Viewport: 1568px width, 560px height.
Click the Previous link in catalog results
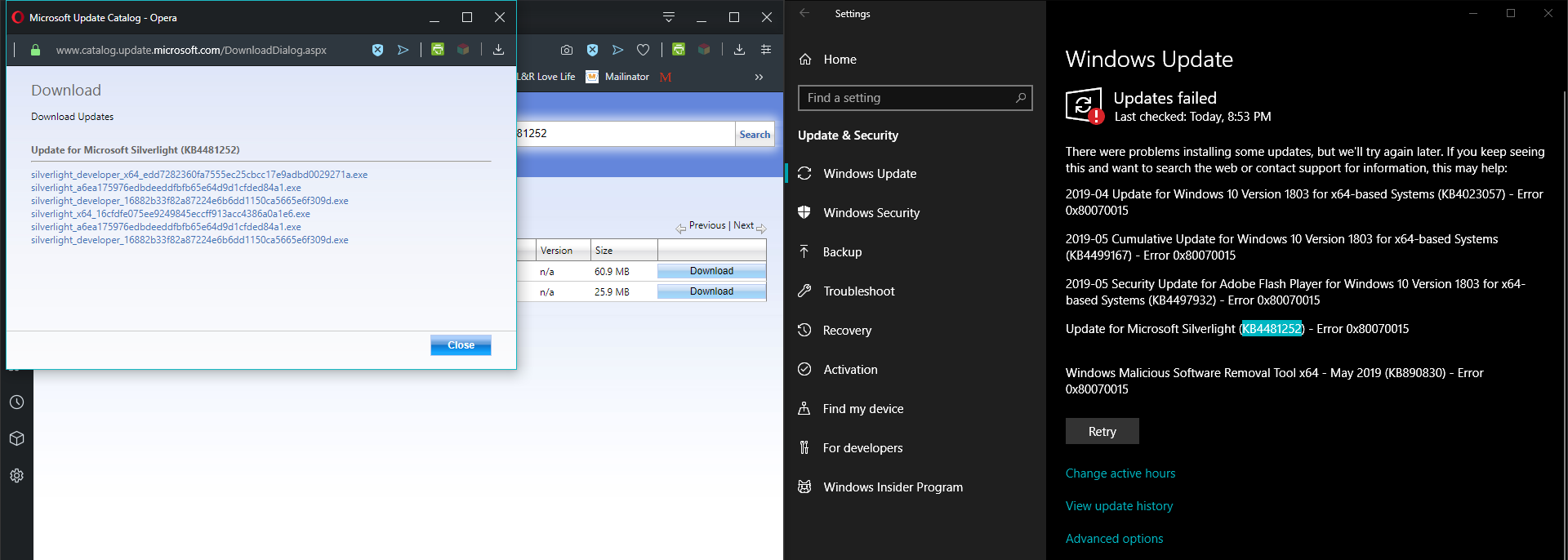pyautogui.click(x=707, y=225)
